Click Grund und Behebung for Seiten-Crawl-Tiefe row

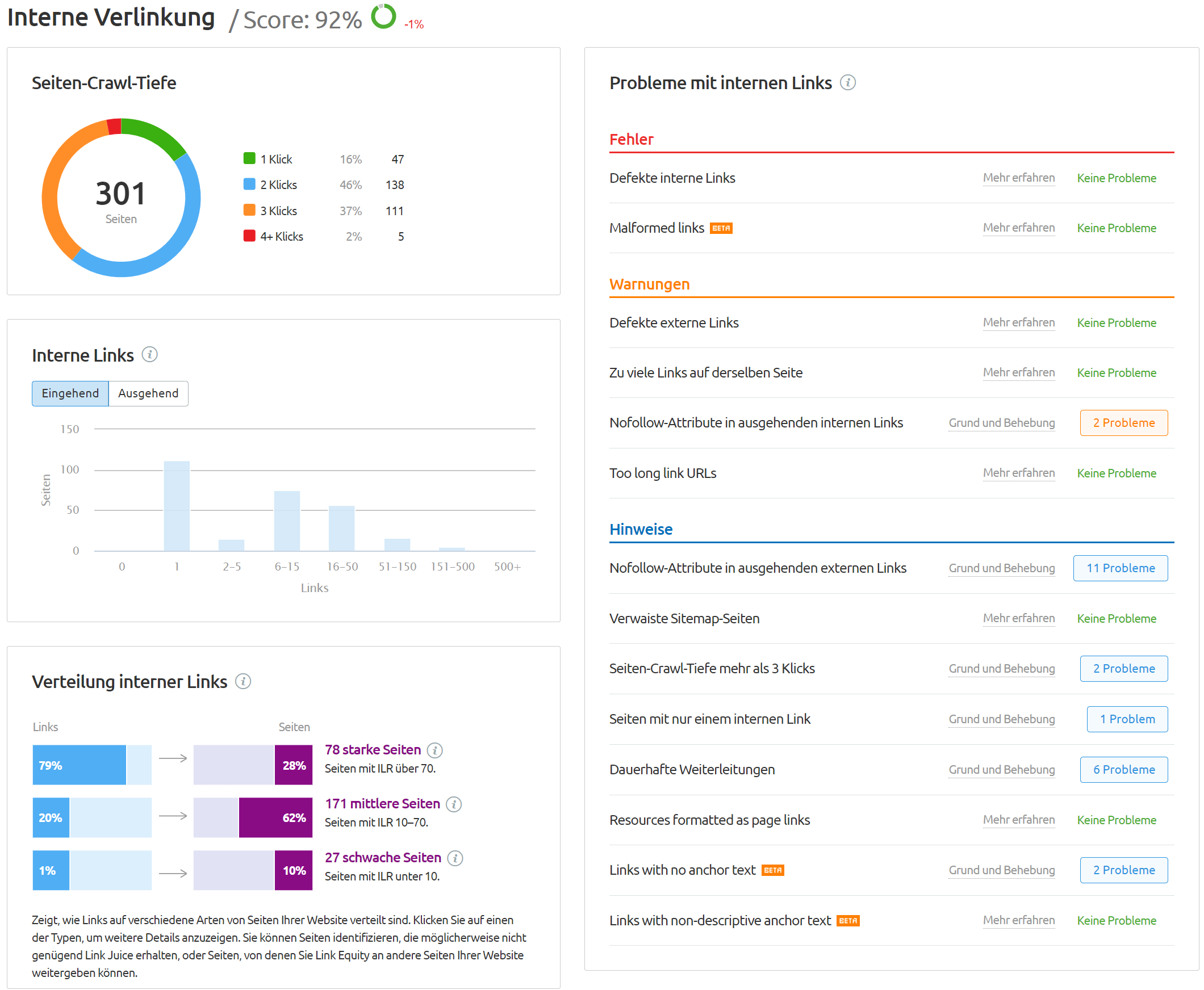1001,669
